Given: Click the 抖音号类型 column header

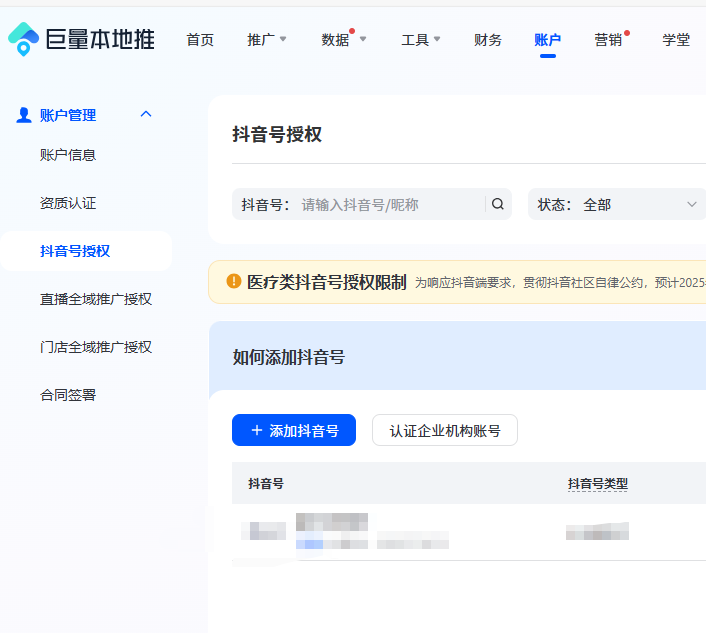Looking at the screenshot, I should click(597, 484).
